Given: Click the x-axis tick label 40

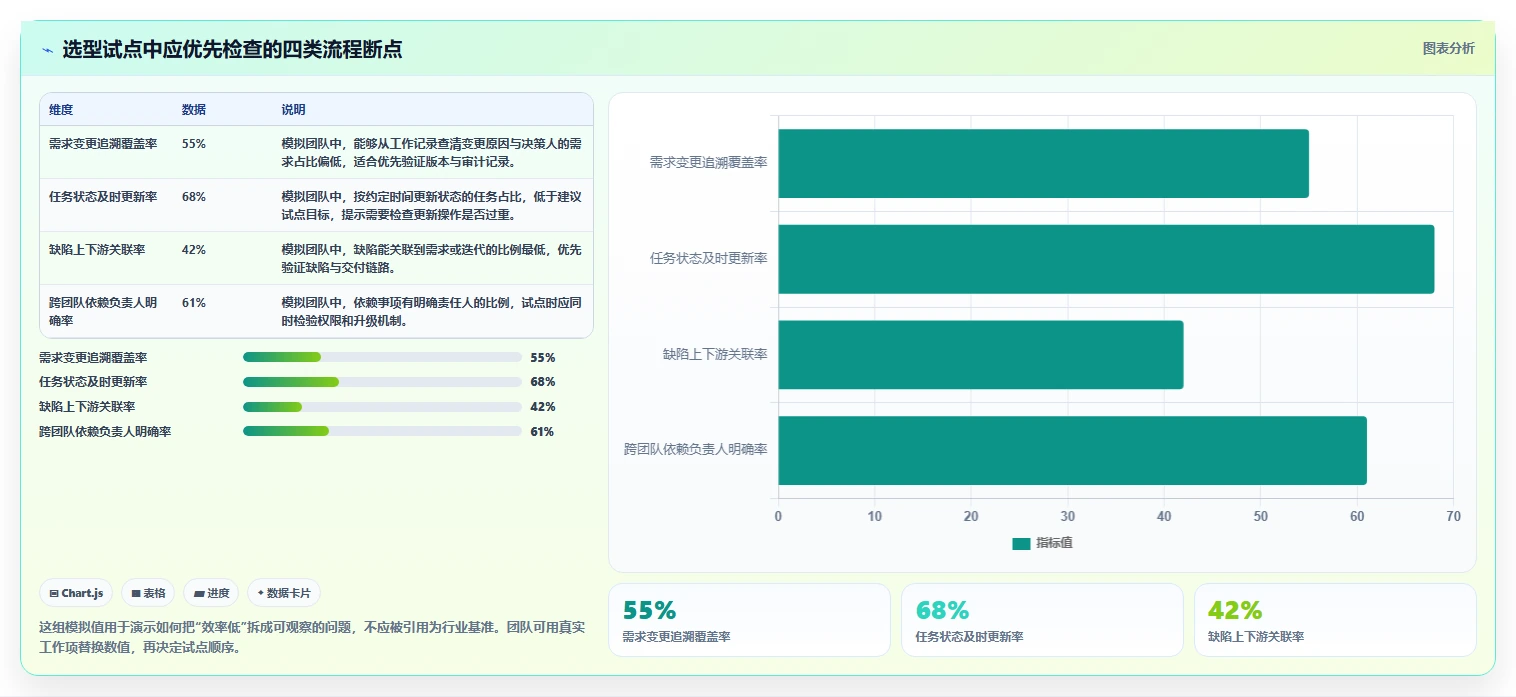Looking at the screenshot, I should coord(1164,517).
